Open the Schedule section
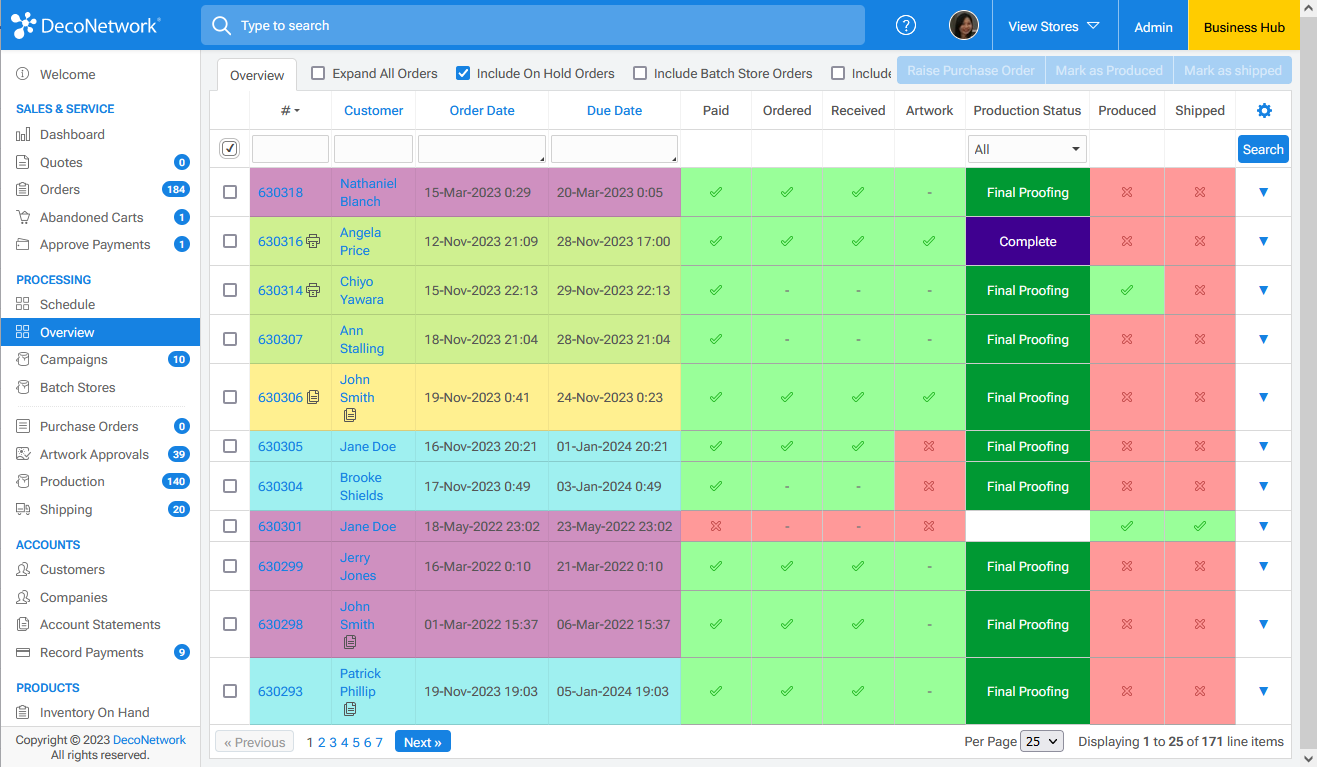 coord(68,303)
